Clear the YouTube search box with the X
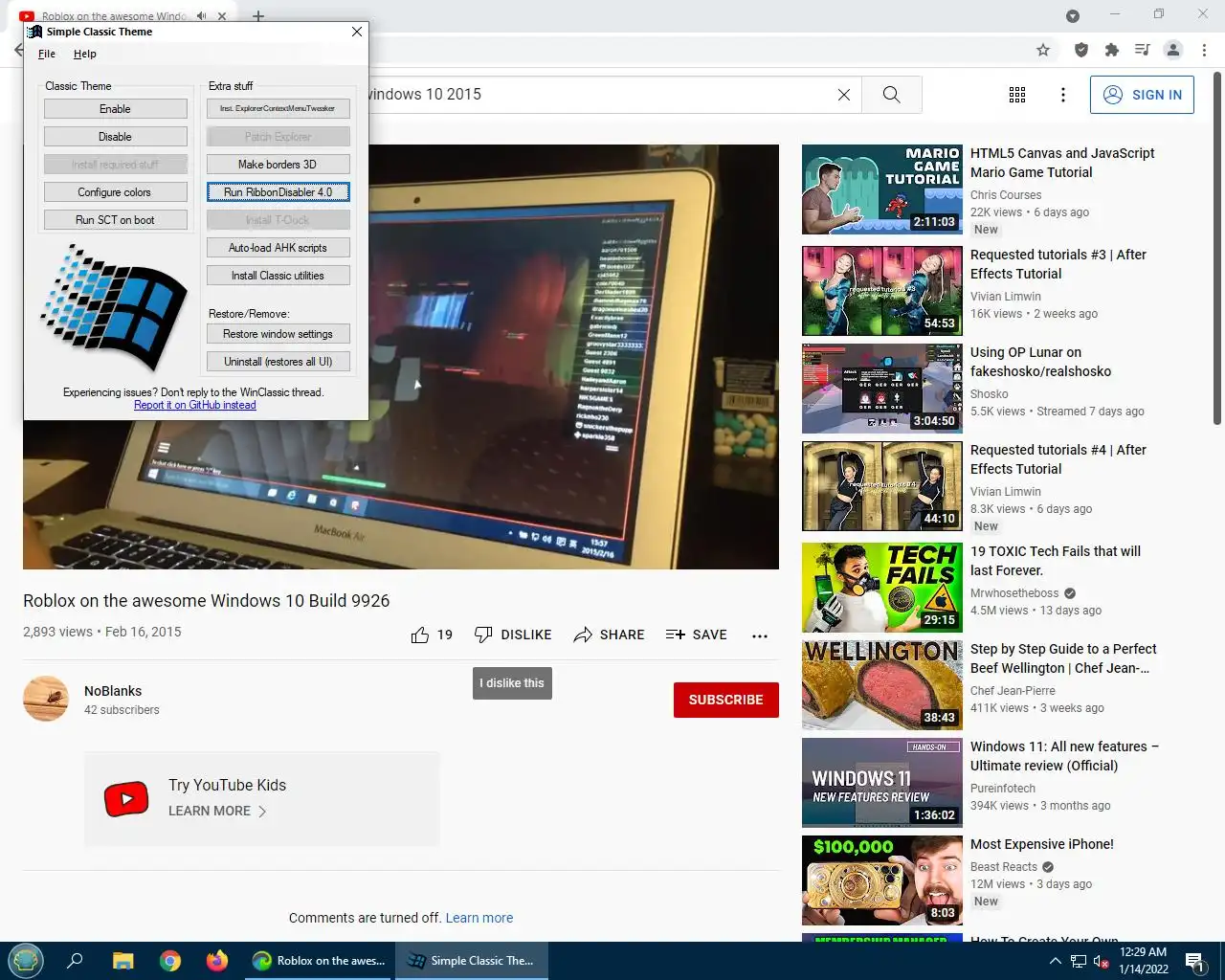The image size is (1225, 980). [844, 95]
